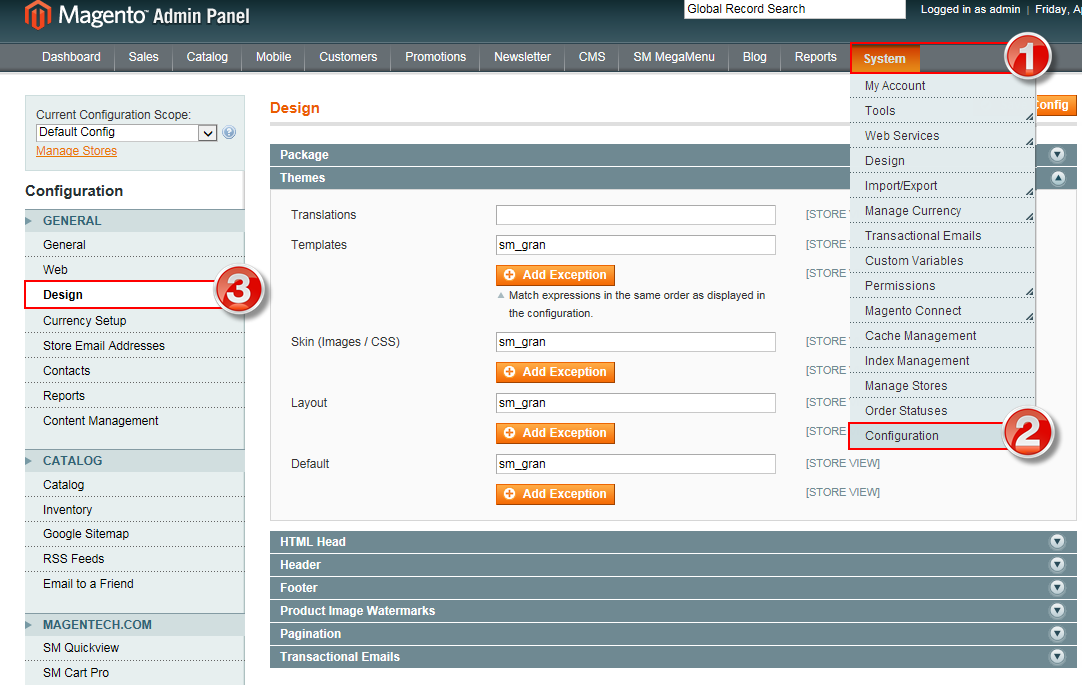Open Inventory in Configuration sidebar
This screenshot has height=685, width=1082.
pyautogui.click(x=135, y=510)
